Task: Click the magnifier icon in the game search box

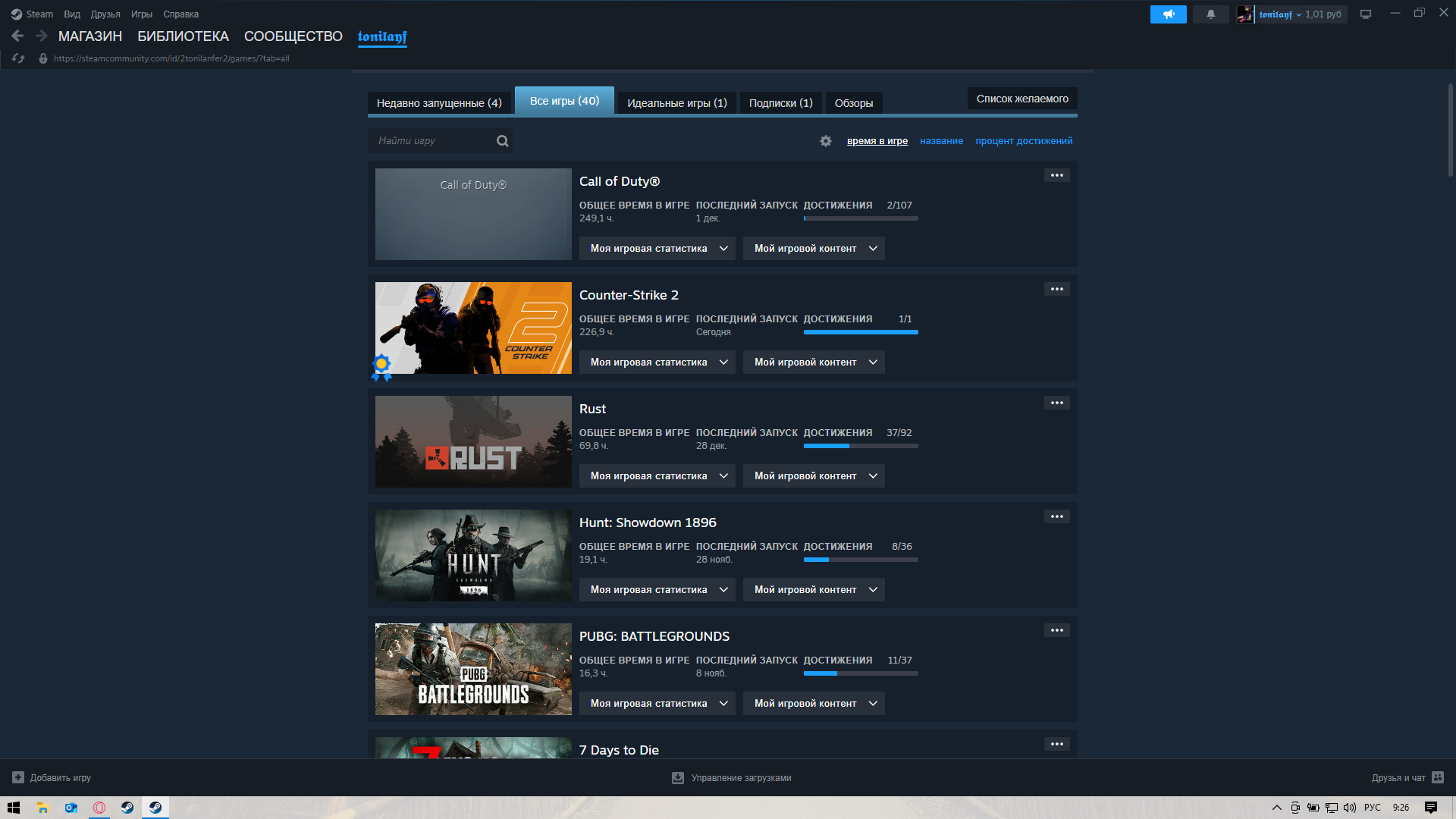Action: [503, 141]
